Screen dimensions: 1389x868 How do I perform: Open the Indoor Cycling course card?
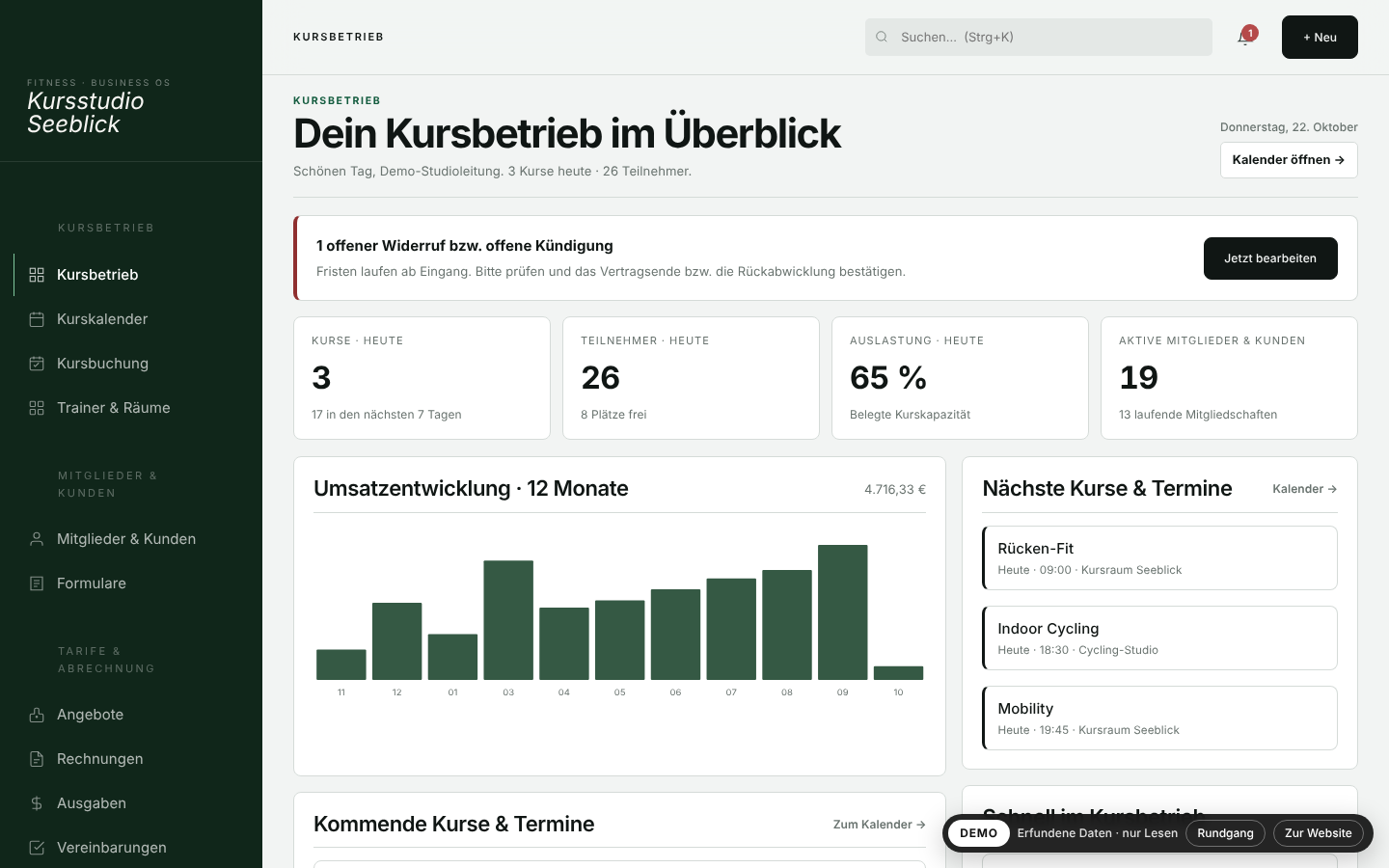pos(1159,638)
